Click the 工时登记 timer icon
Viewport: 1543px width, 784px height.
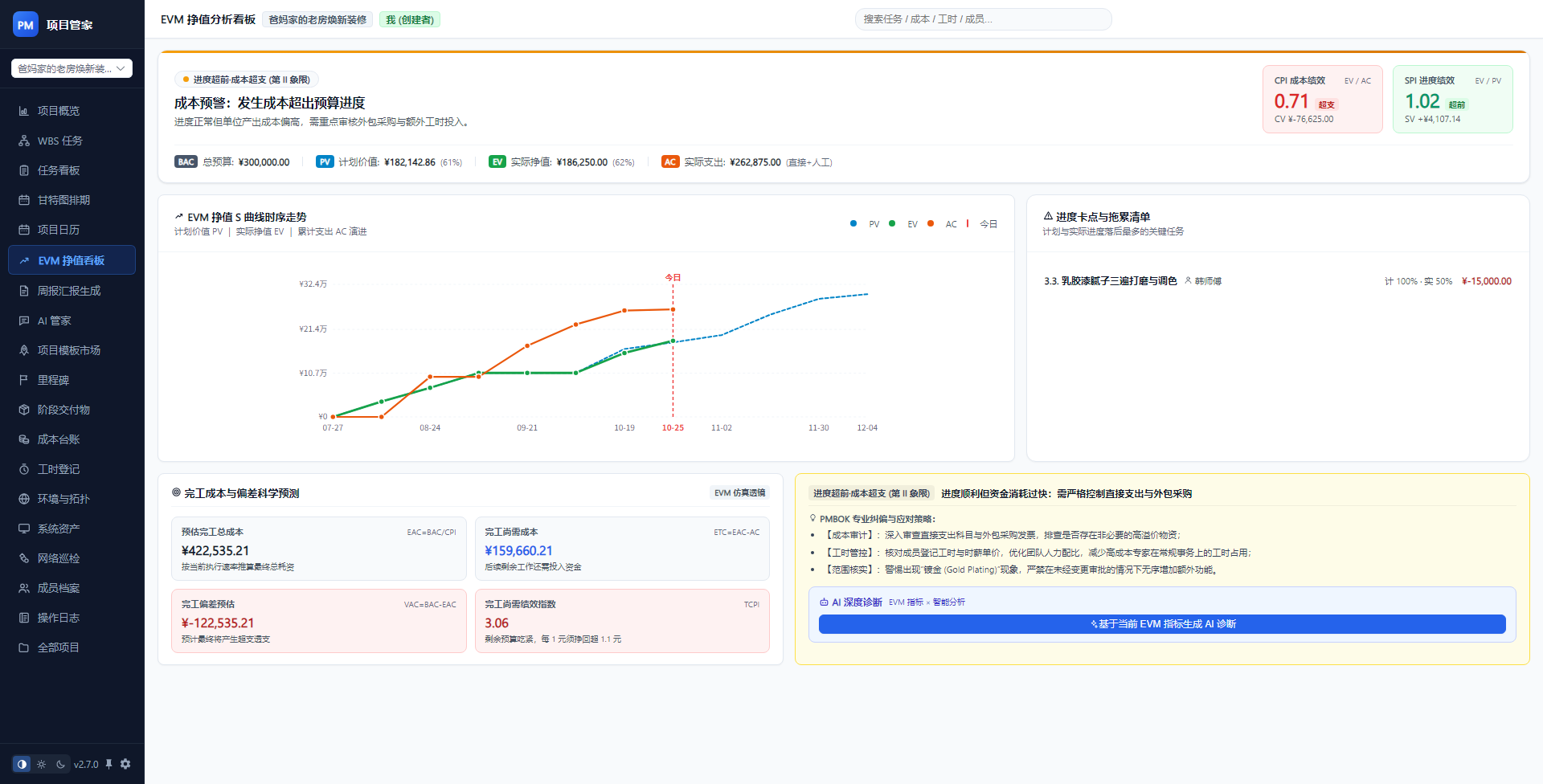tap(24, 469)
